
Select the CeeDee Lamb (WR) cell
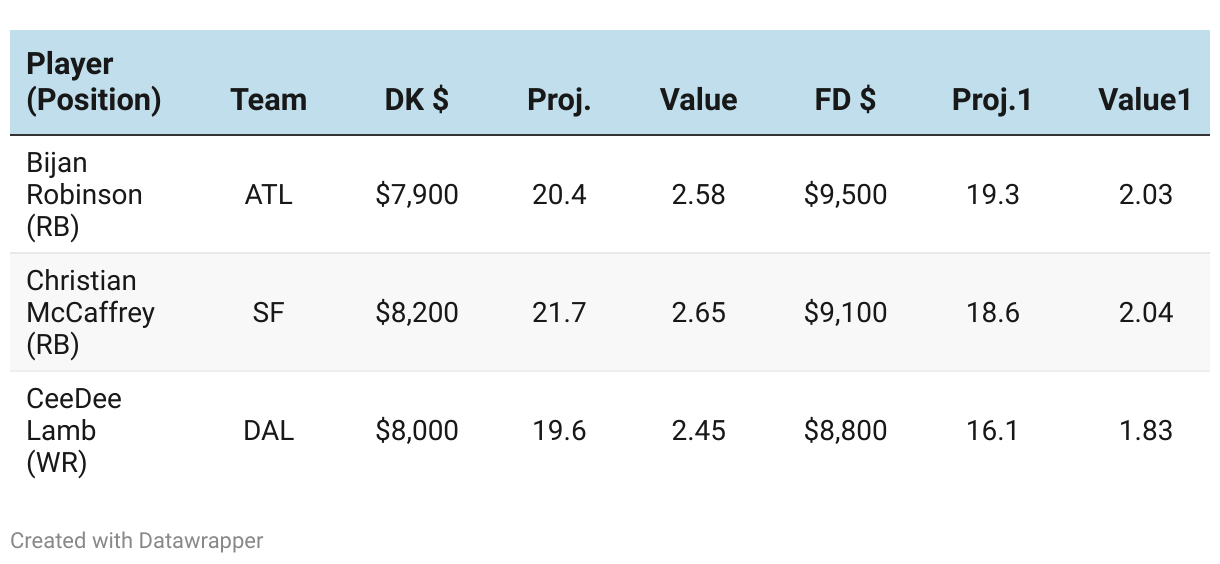coord(74,430)
